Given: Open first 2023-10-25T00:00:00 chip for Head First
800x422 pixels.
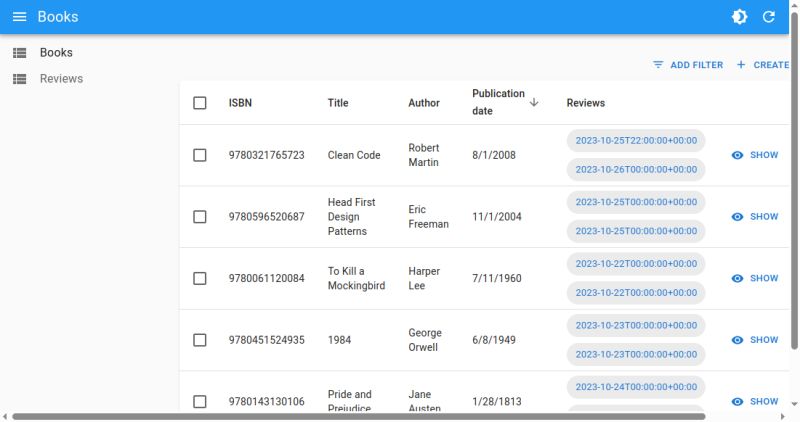Looking at the screenshot, I should tap(636, 202).
